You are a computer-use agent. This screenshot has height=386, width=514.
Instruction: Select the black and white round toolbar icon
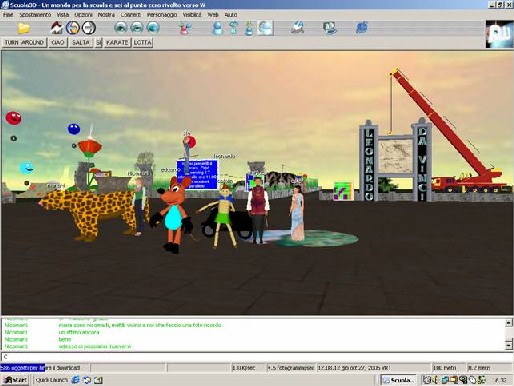tap(89, 28)
